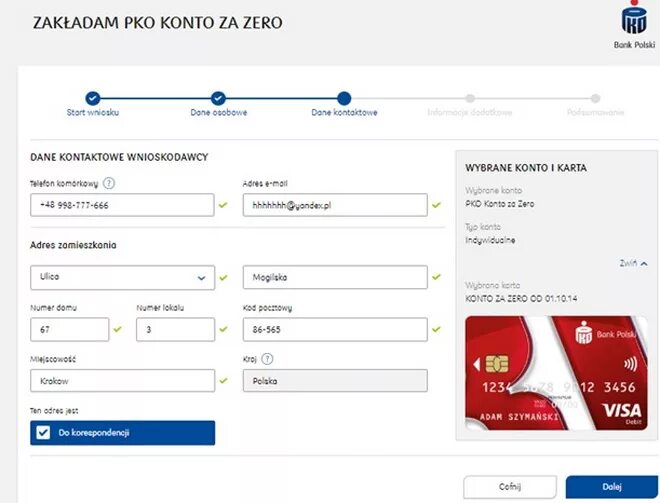Click the green checkmark beside the e-mail field
The width and height of the screenshot is (660, 503).
(x=436, y=205)
